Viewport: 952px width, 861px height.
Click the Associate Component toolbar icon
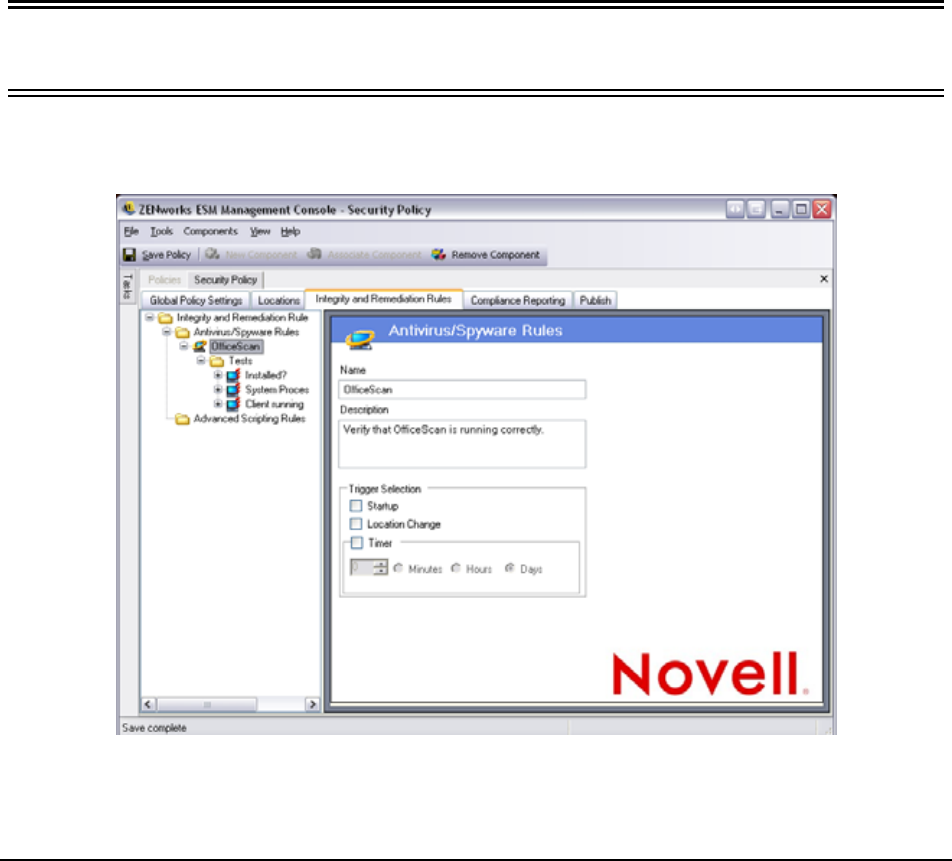click(x=314, y=254)
